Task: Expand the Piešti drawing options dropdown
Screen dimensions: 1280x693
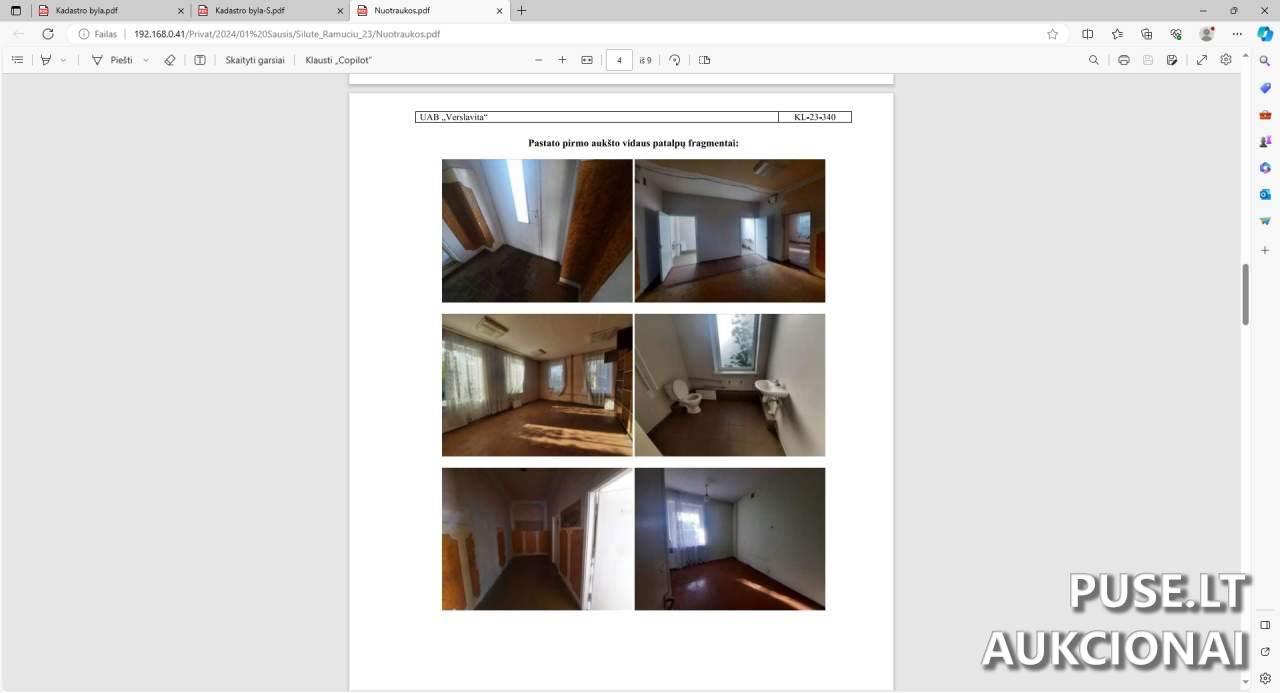Action: click(146, 60)
